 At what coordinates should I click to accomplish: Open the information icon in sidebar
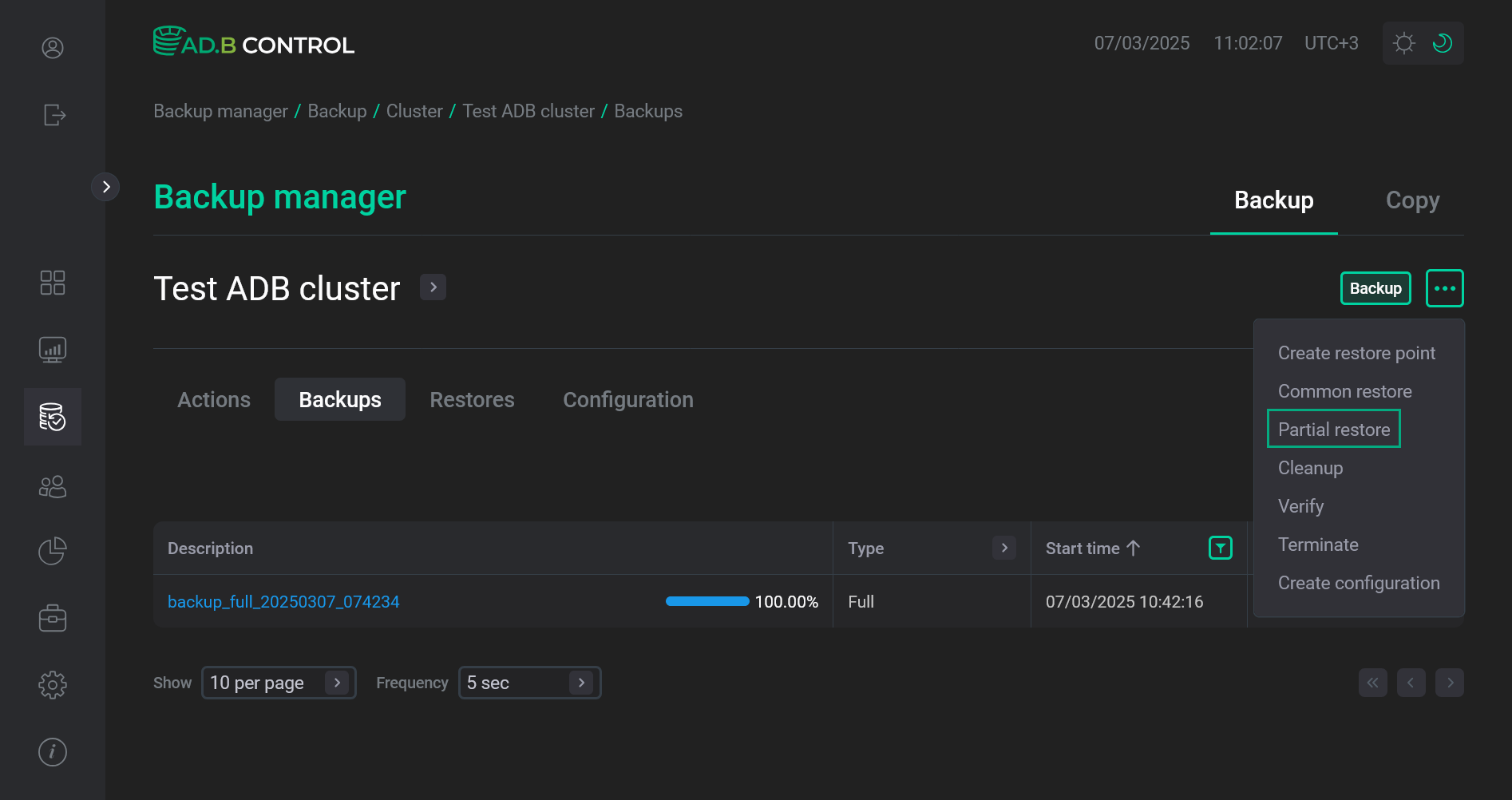coord(53,752)
